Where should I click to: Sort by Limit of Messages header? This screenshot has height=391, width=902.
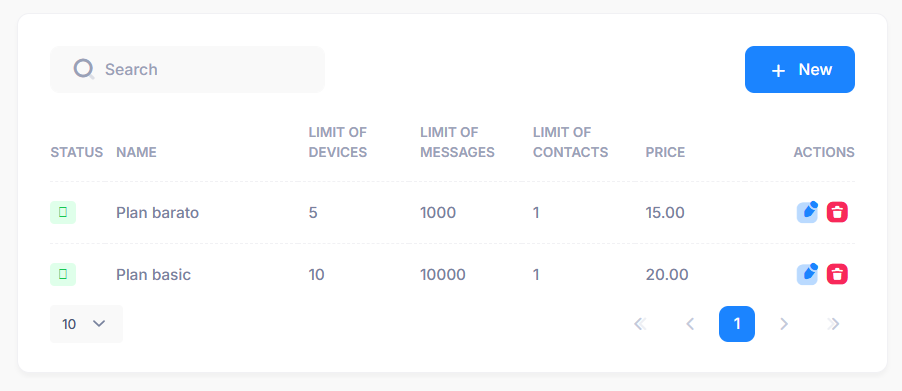pos(457,143)
